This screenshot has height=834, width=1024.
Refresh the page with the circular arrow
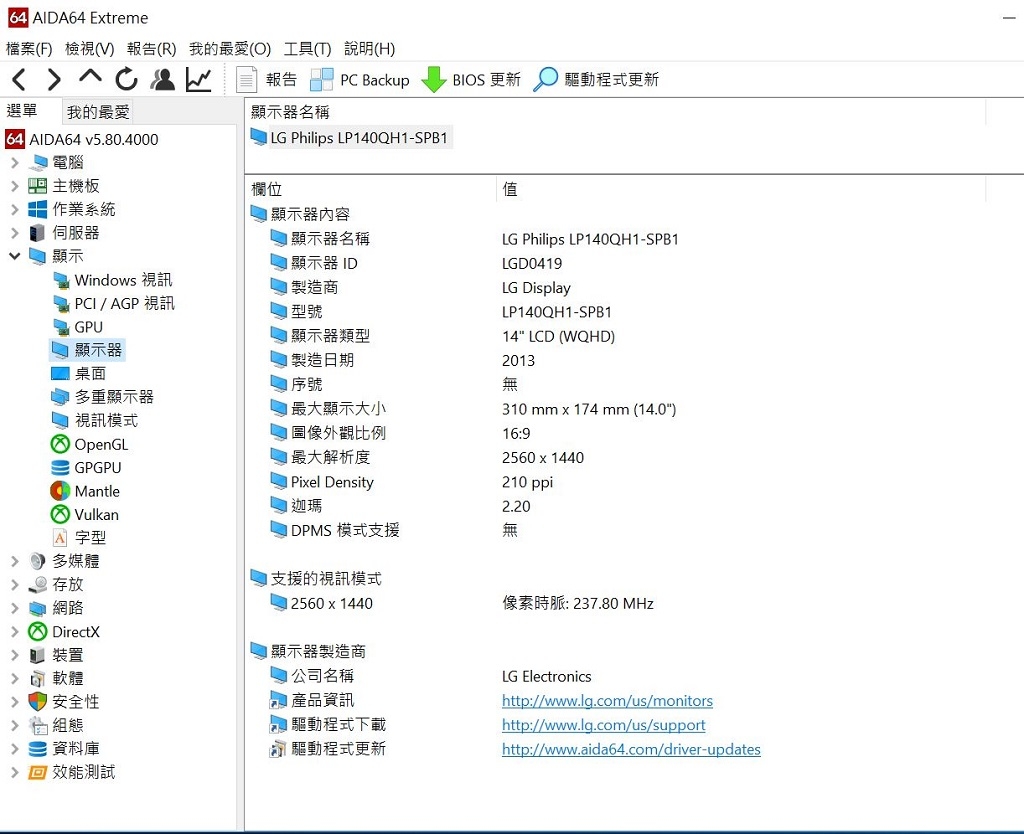(x=127, y=80)
